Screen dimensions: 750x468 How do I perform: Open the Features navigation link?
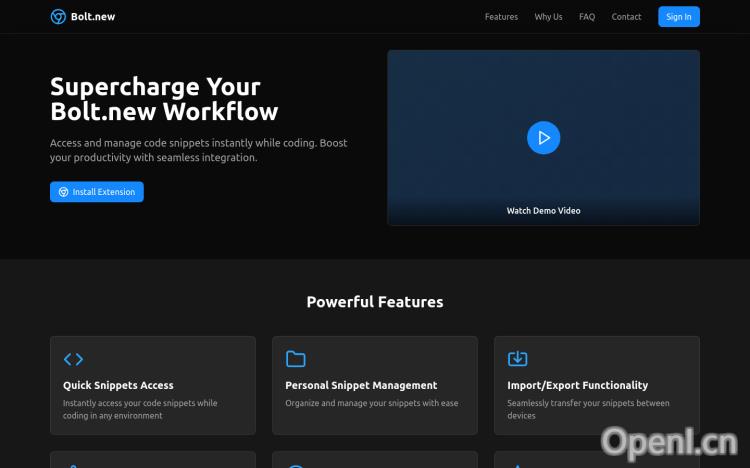tap(501, 17)
